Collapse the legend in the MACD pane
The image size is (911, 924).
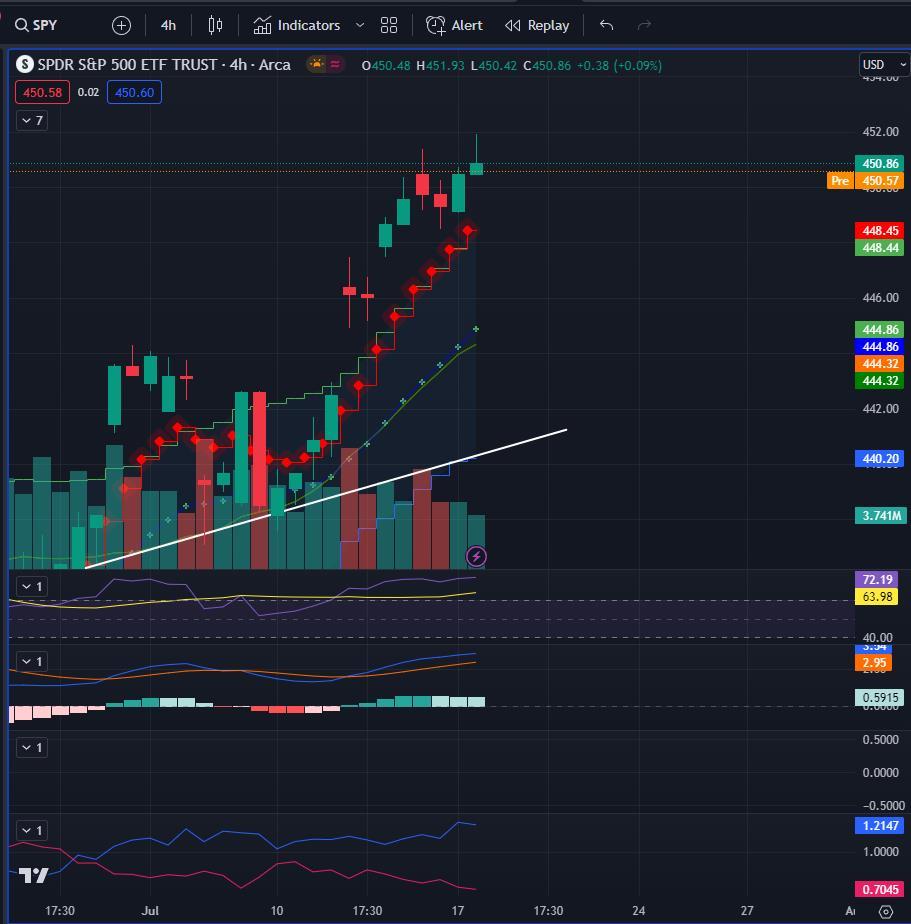click(32, 662)
